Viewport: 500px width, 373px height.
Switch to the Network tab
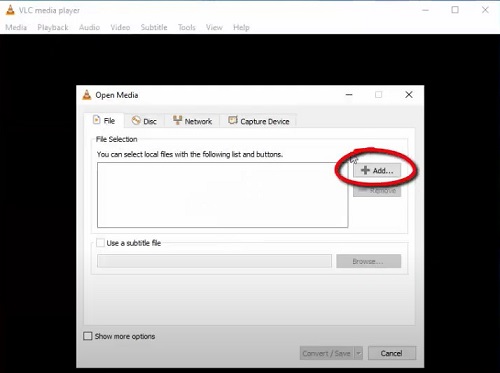192,121
